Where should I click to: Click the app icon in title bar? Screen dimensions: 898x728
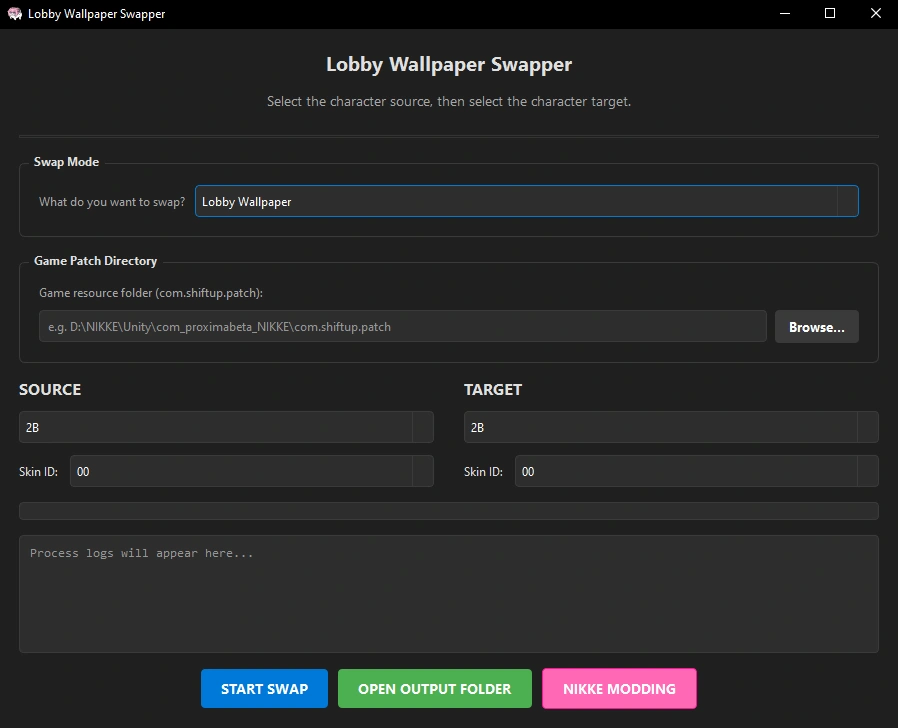coord(15,14)
